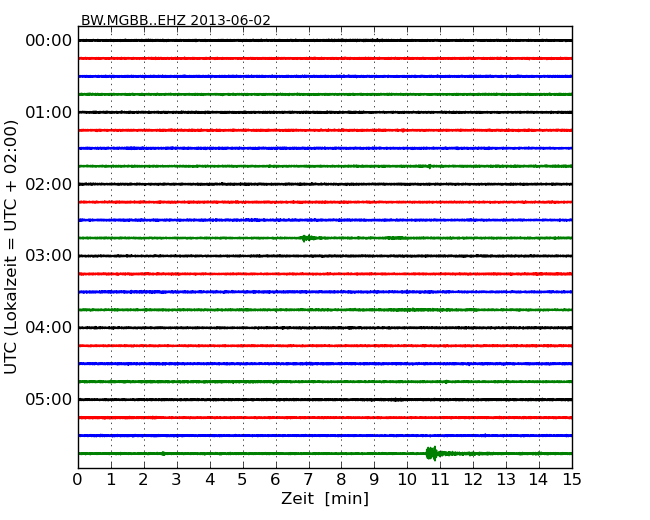650x520 pixels.
Task: Click x-axis tick label 10
Action: coord(407,480)
